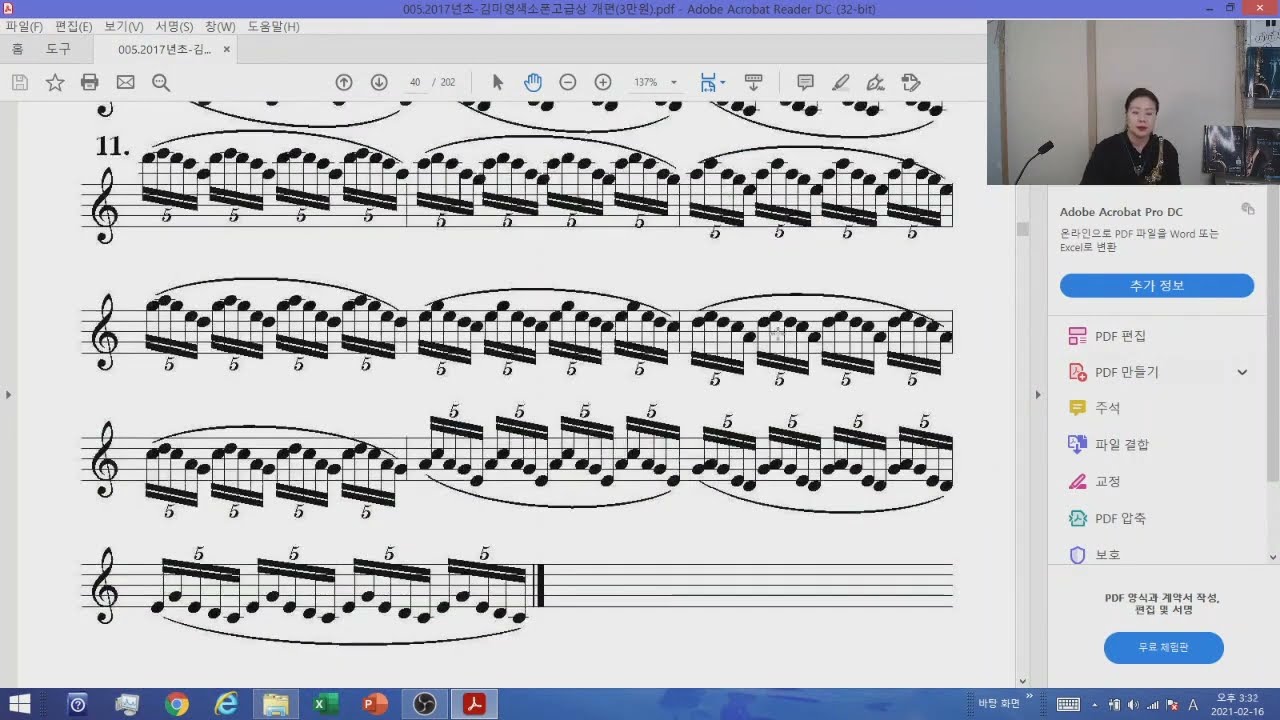
Task: Click the document scroll down arrow
Action: click(1022, 681)
